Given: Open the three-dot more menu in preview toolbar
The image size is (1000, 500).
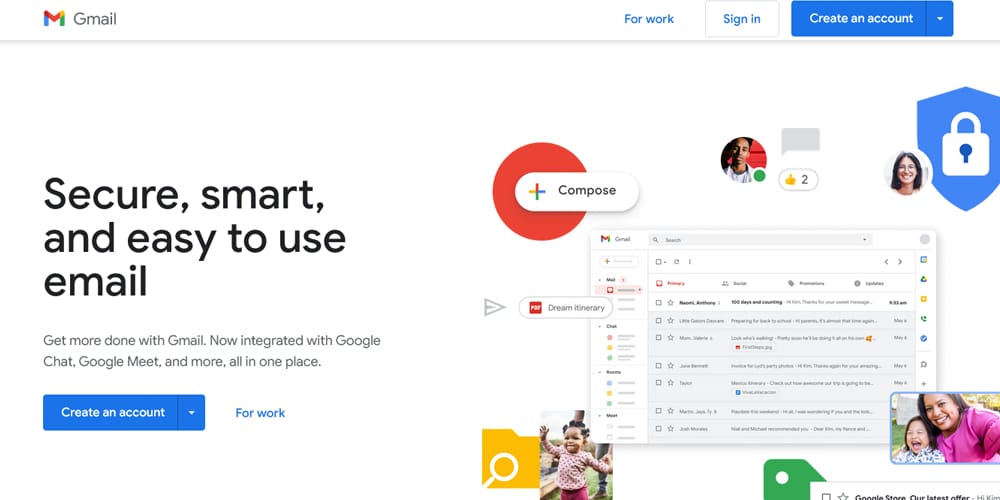Looking at the screenshot, I should [689, 261].
